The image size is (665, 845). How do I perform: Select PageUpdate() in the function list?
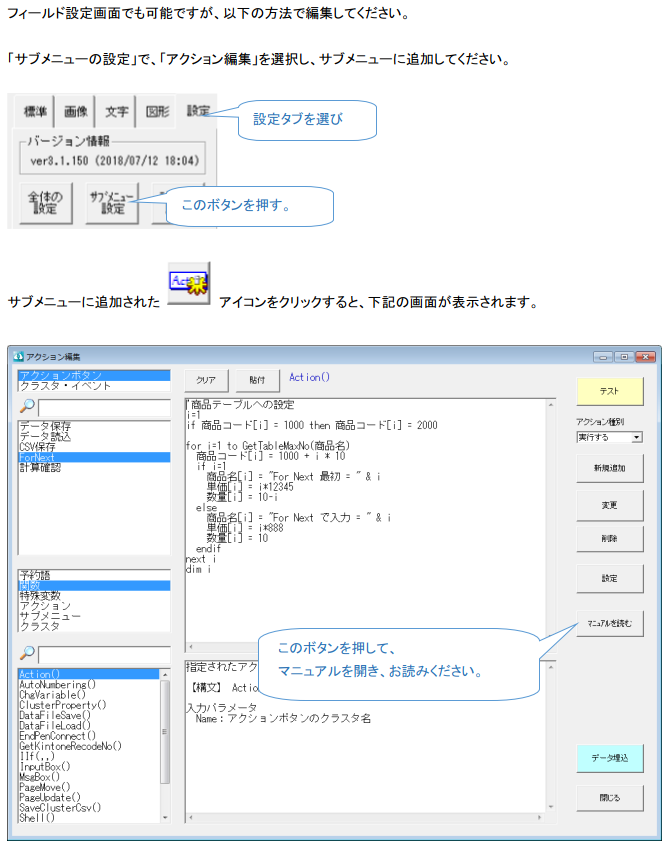click(89, 797)
